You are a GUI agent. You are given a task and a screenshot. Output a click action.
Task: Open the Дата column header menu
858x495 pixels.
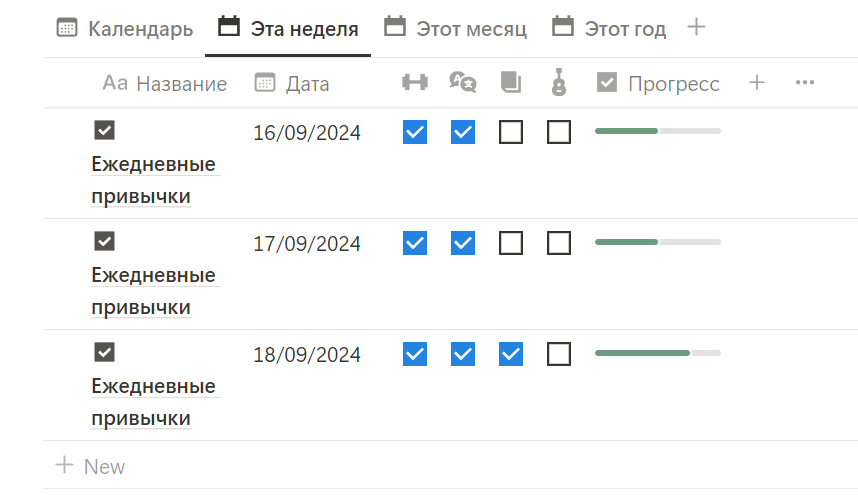tap(292, 84)
